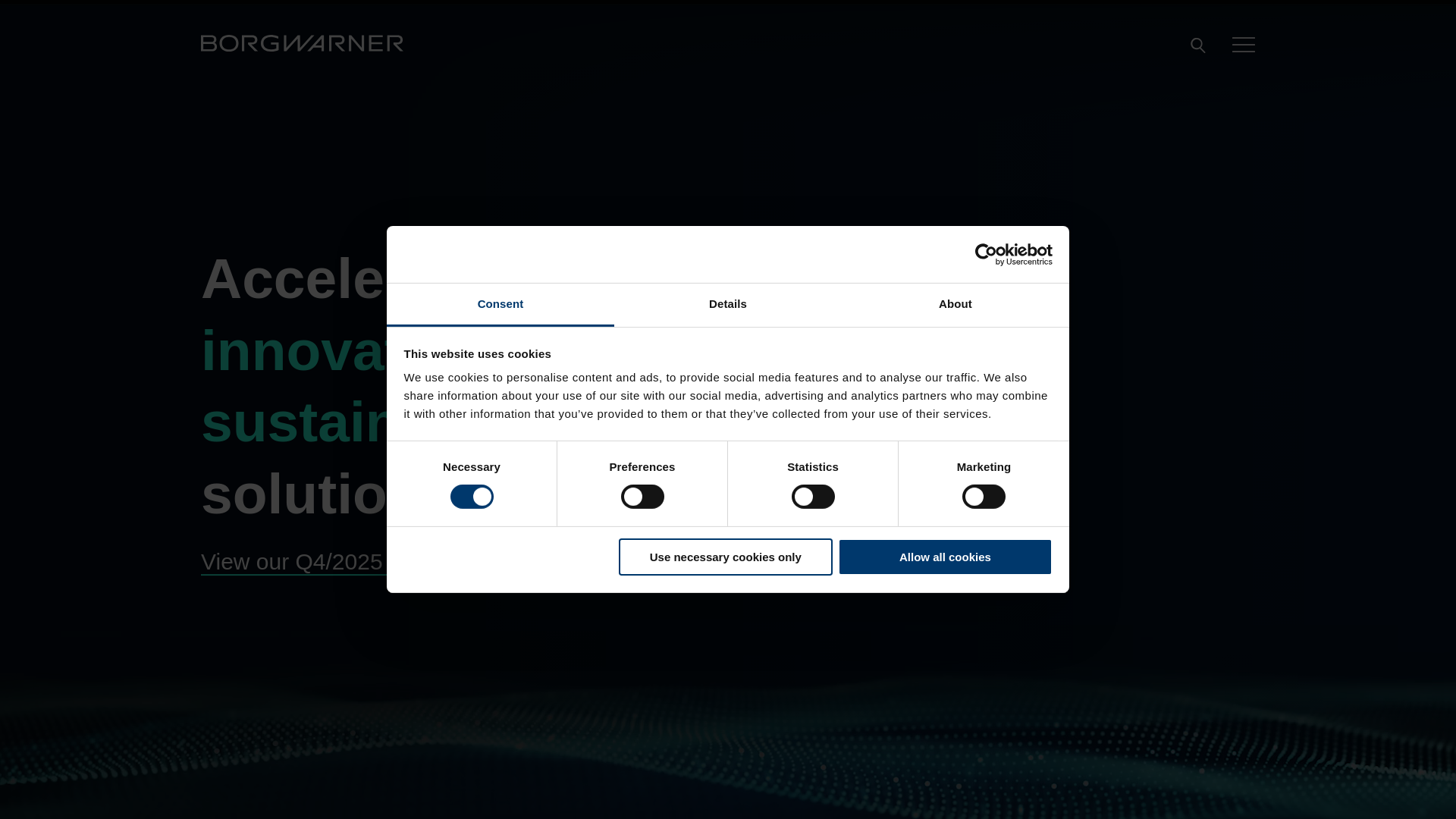Click the Preferences category label
Screen dimensions: 1456x819
point(642,467)
